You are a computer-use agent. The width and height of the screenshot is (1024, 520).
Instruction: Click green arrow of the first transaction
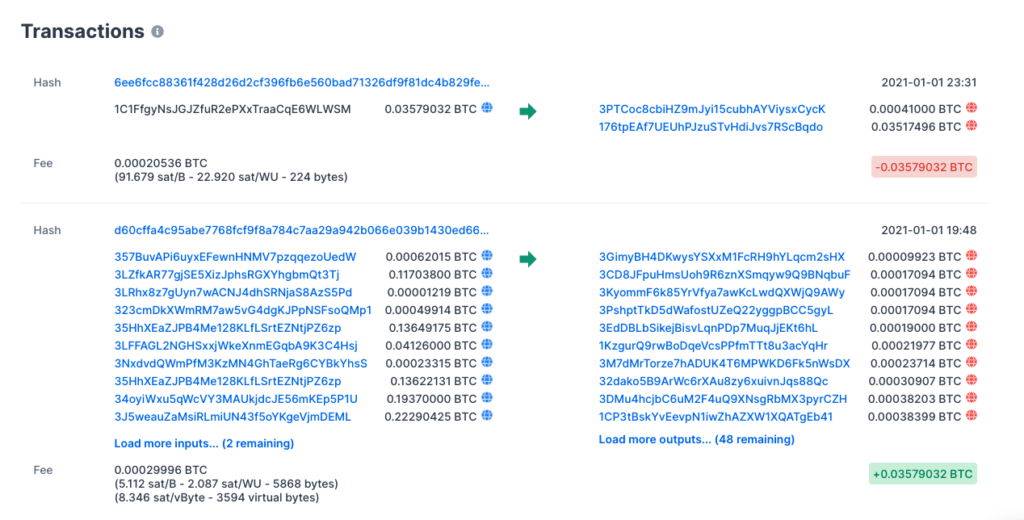[x=528, y=112]
